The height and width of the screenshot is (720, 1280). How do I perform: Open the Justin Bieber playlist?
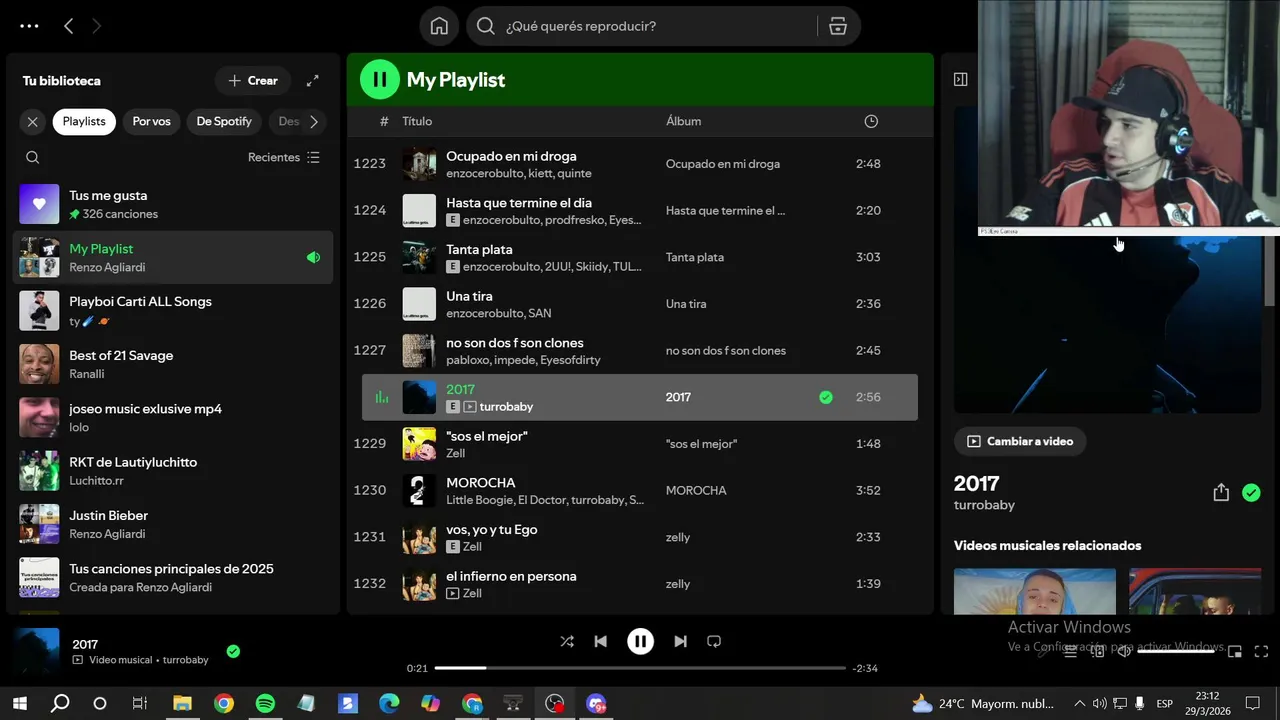[x=173, y=524]
